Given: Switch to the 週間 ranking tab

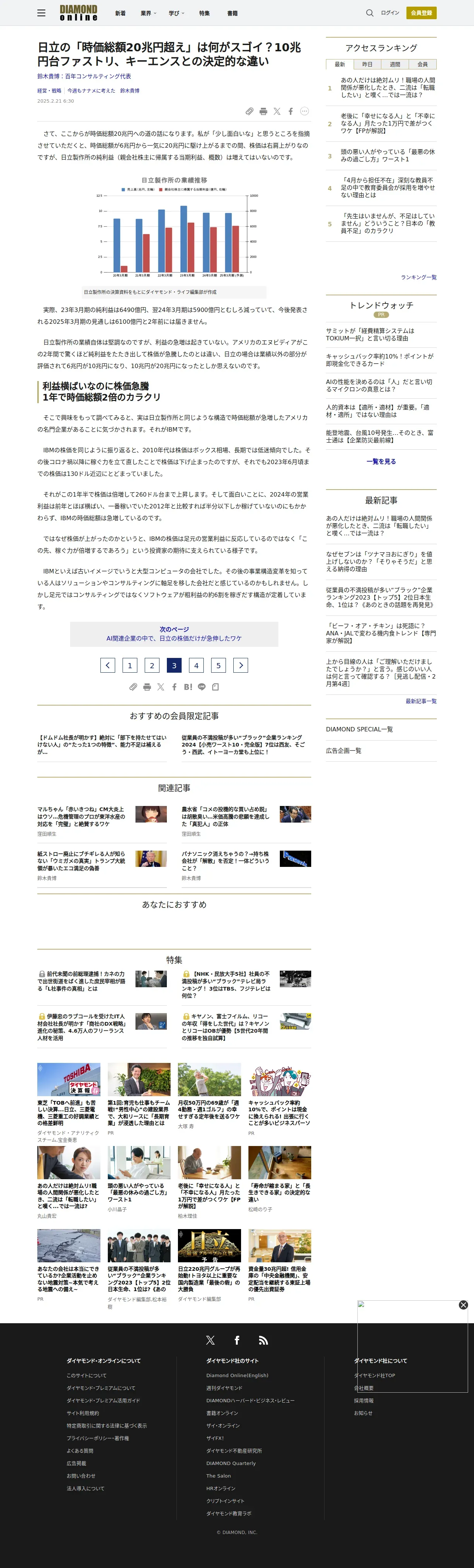Looking at the screenshot, I should (395, 64).
